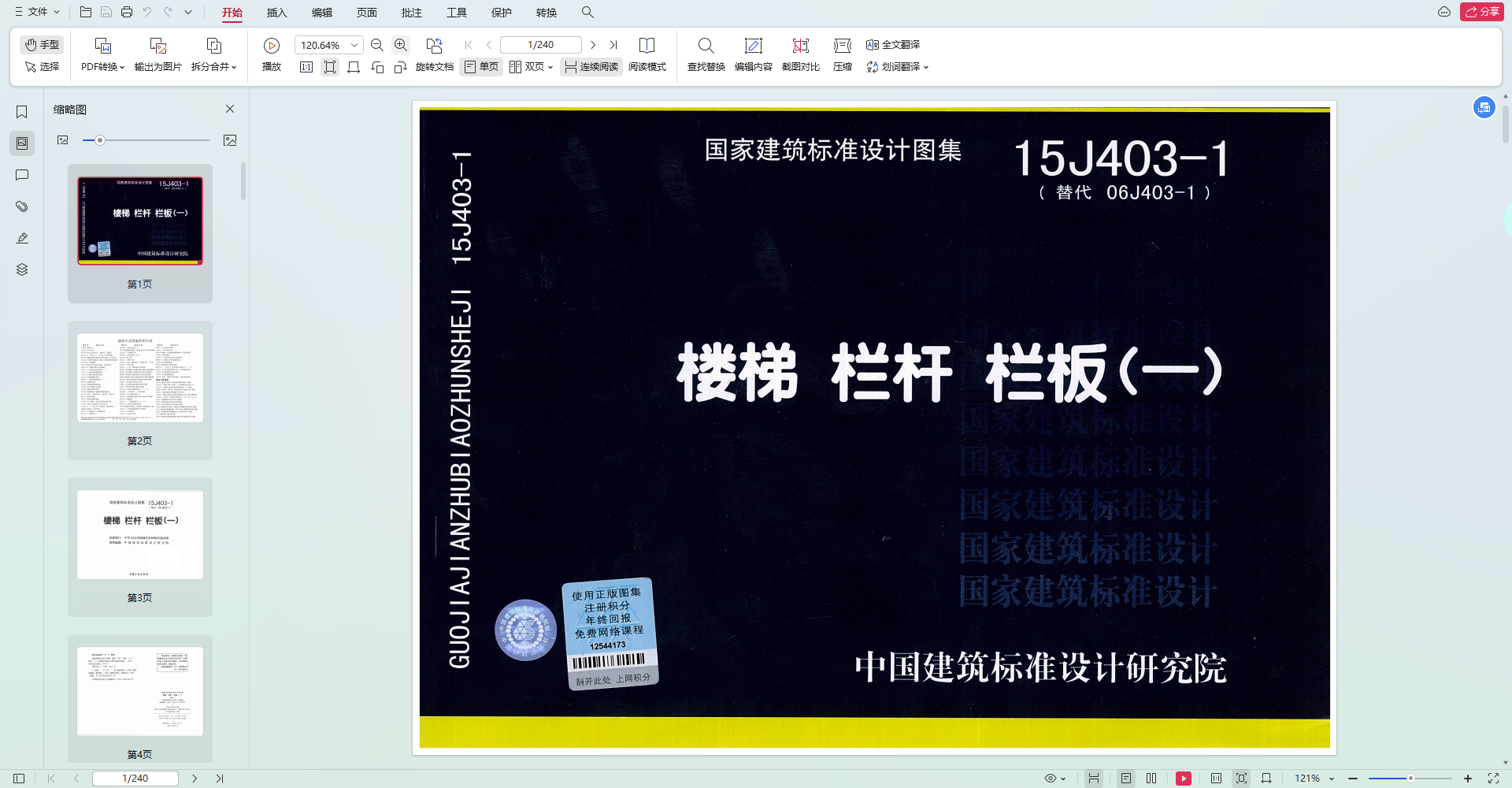Click the 截图对比 screenshot compare icon

[x=800, y=54]
